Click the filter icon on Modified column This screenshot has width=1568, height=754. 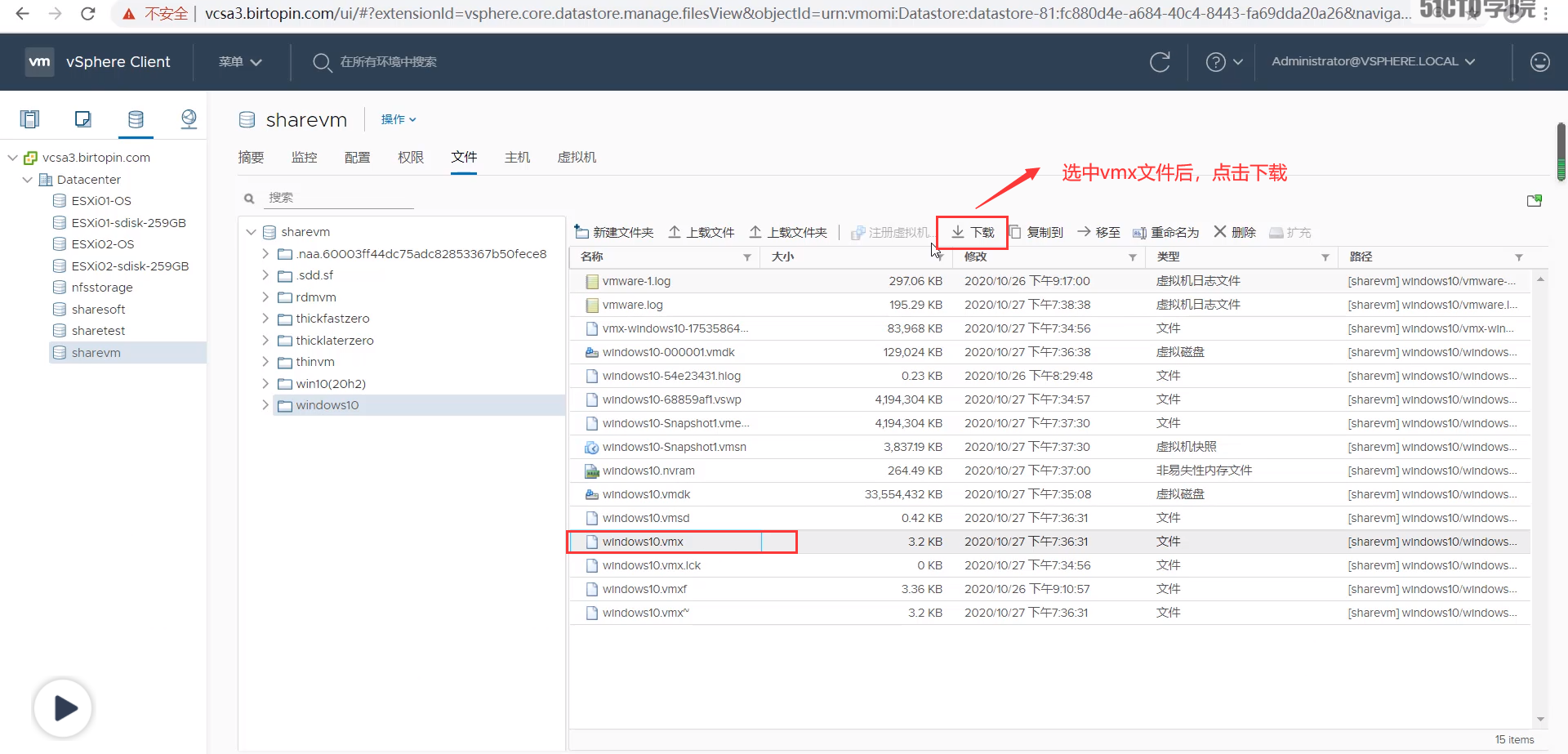click(1133, 257)
